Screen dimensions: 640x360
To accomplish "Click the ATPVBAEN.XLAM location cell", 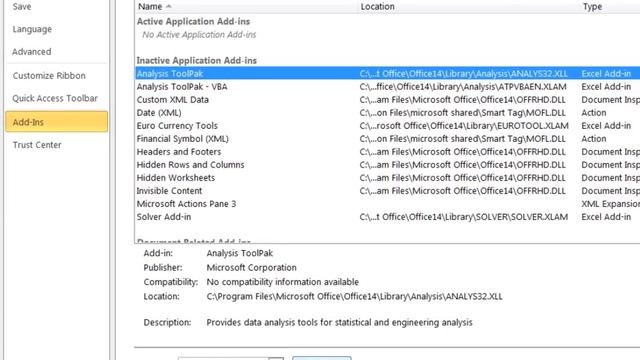I will [x=463, y=87].
